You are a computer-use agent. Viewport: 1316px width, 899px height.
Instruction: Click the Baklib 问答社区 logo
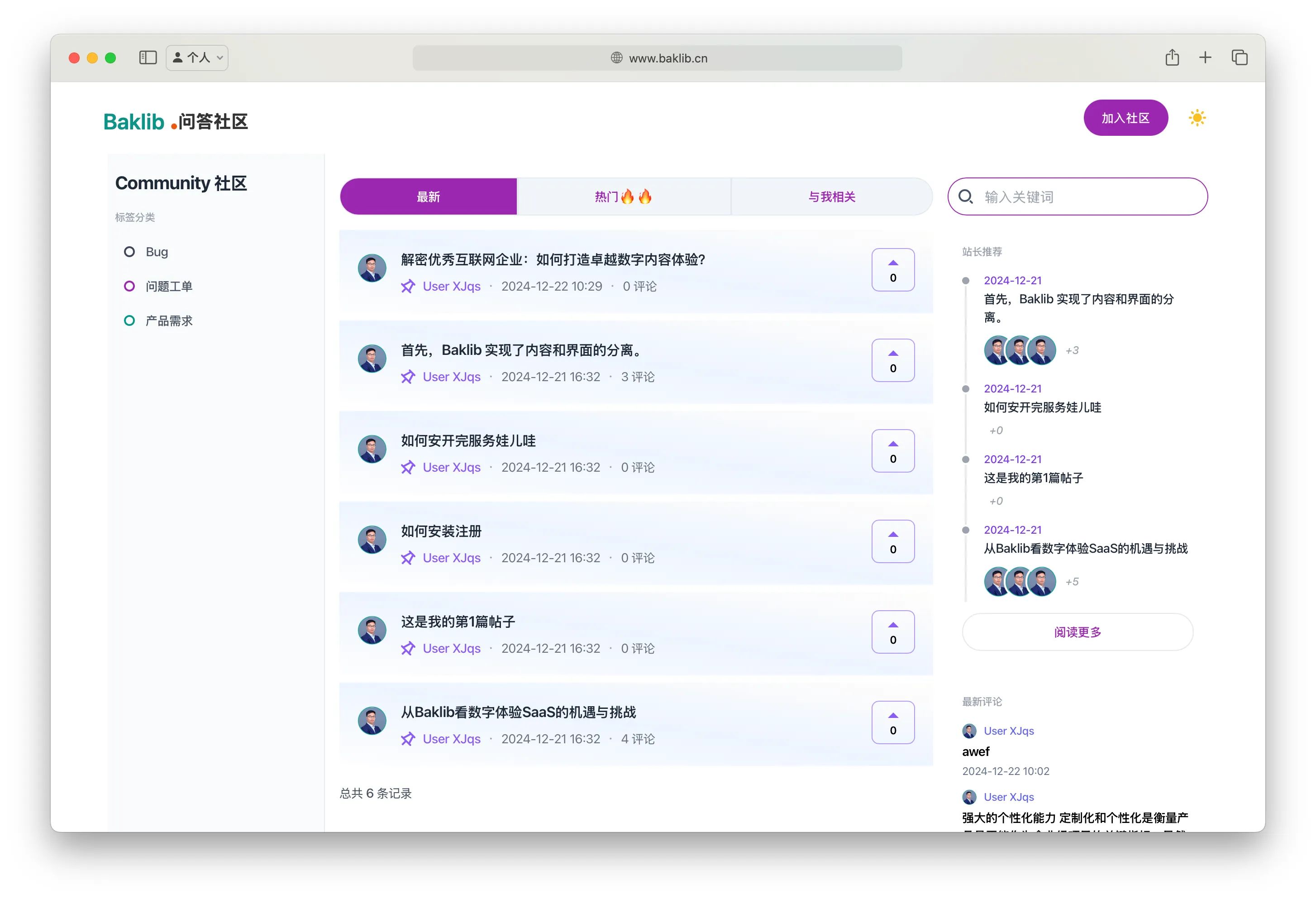pyautogui.click(x=176, y=121)
